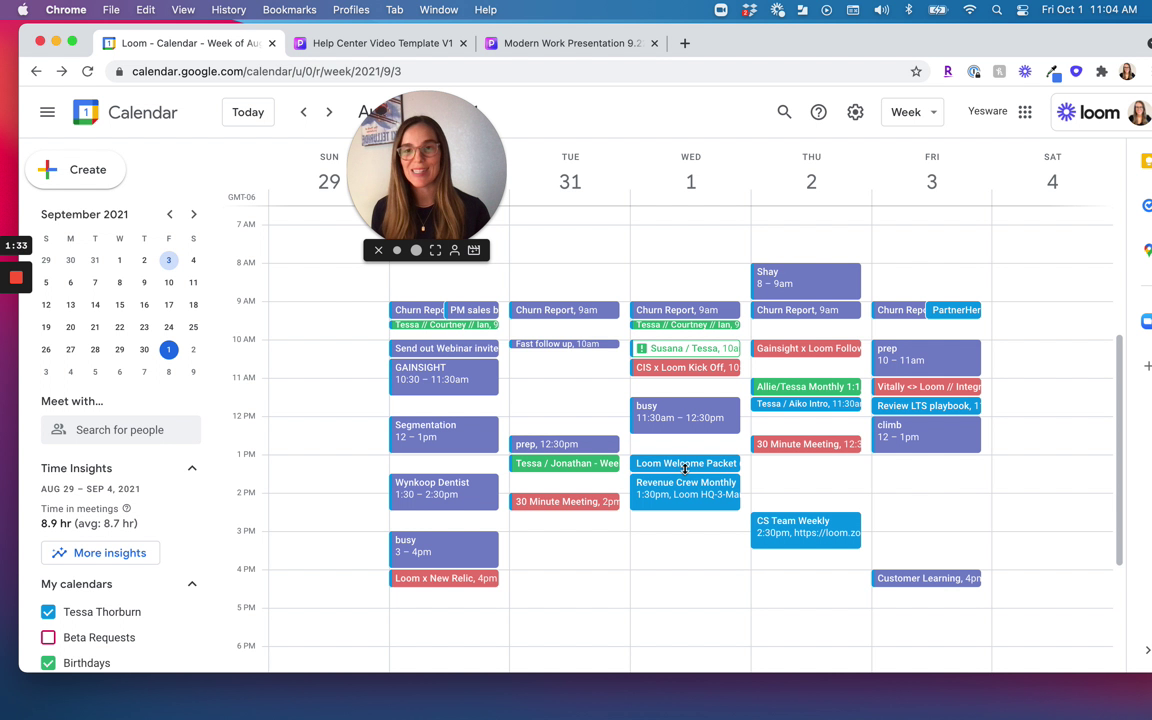
Task: Open Calendar settings via the gear icon
Action: click(x=855, y=112)
